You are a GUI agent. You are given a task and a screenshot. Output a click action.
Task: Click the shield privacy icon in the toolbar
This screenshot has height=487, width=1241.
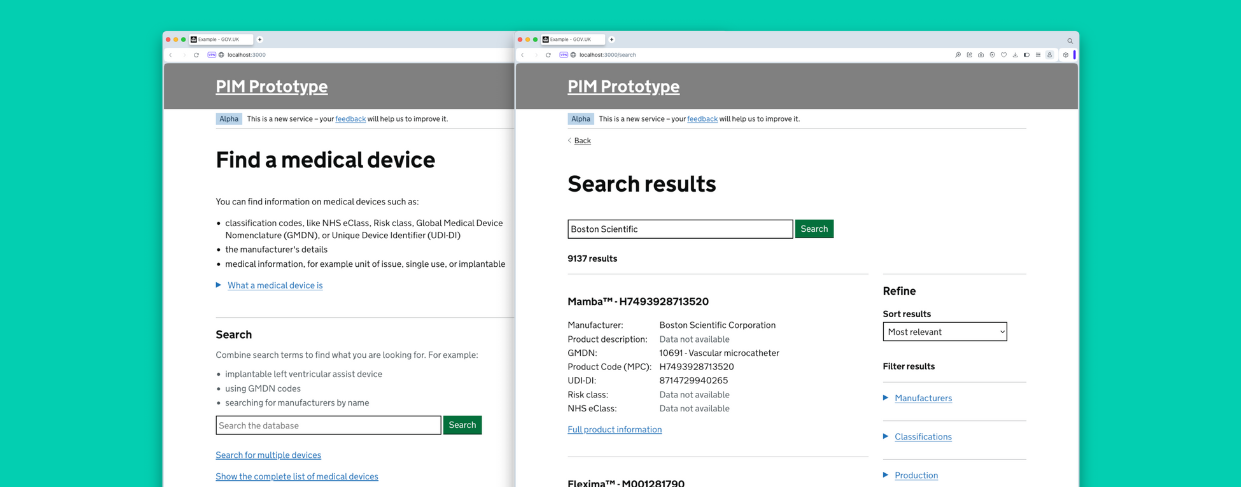tap(992, 55)
